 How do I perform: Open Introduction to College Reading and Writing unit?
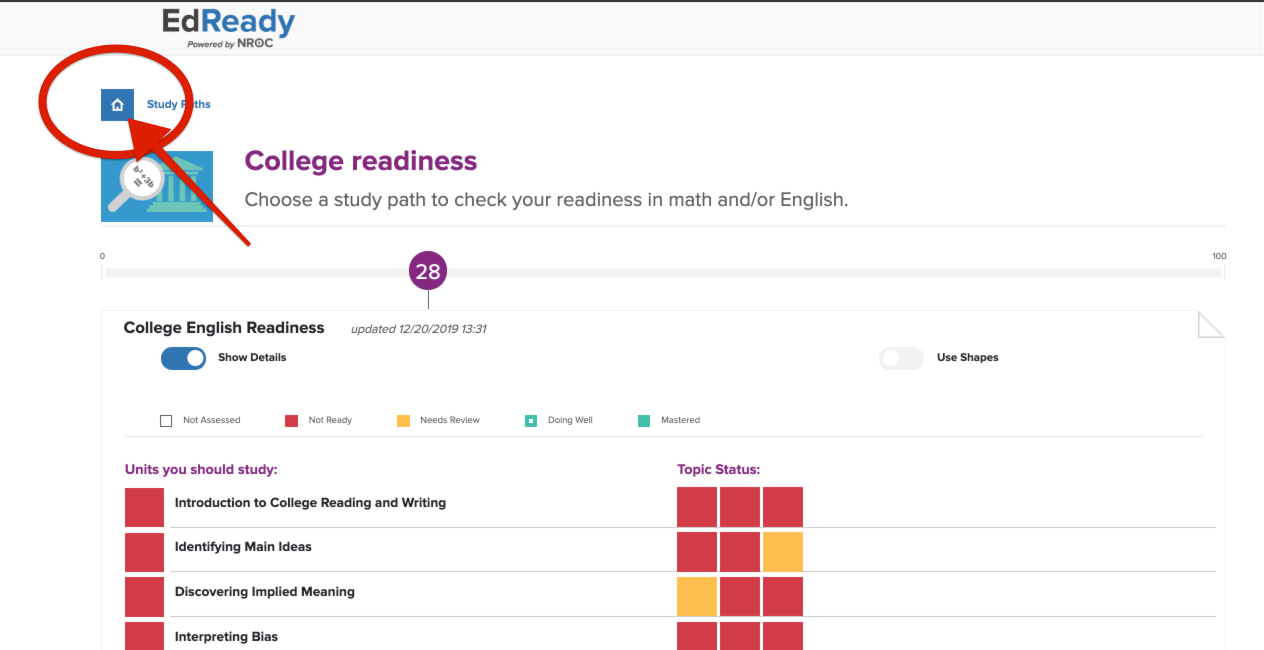click(x=310, y=503)
